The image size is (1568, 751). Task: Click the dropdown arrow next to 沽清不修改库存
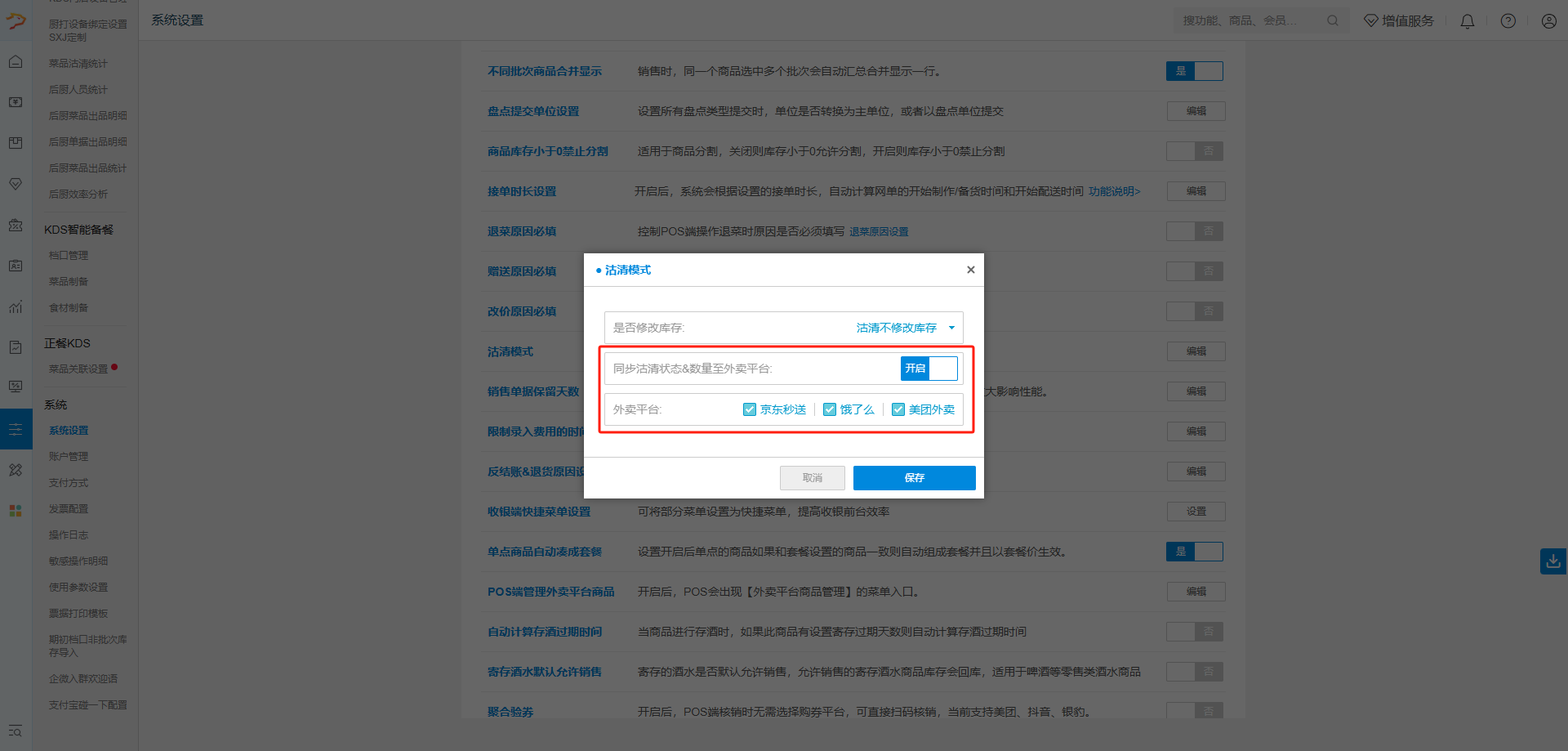point(951,328)
